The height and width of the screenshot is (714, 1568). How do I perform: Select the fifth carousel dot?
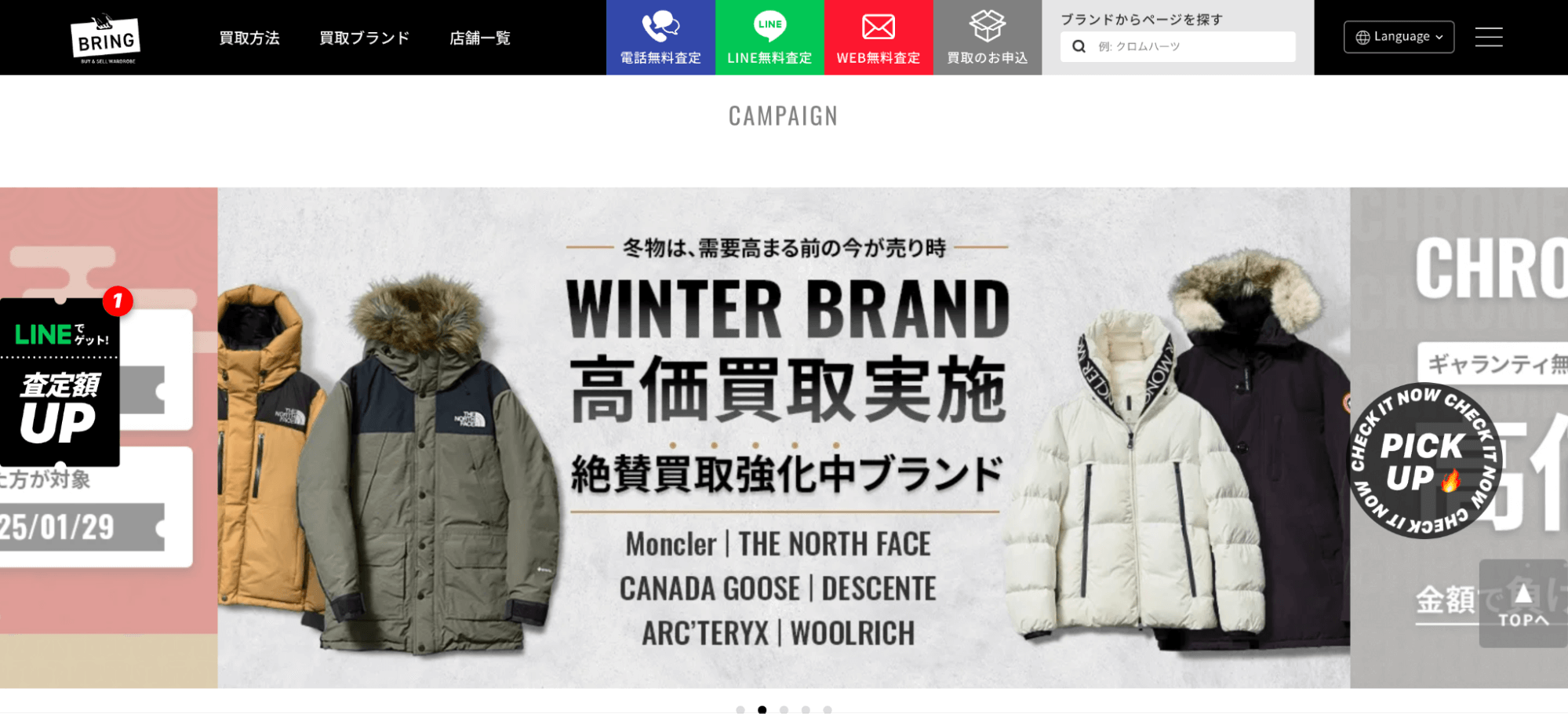pyautogui.click(x=828, y=709)
